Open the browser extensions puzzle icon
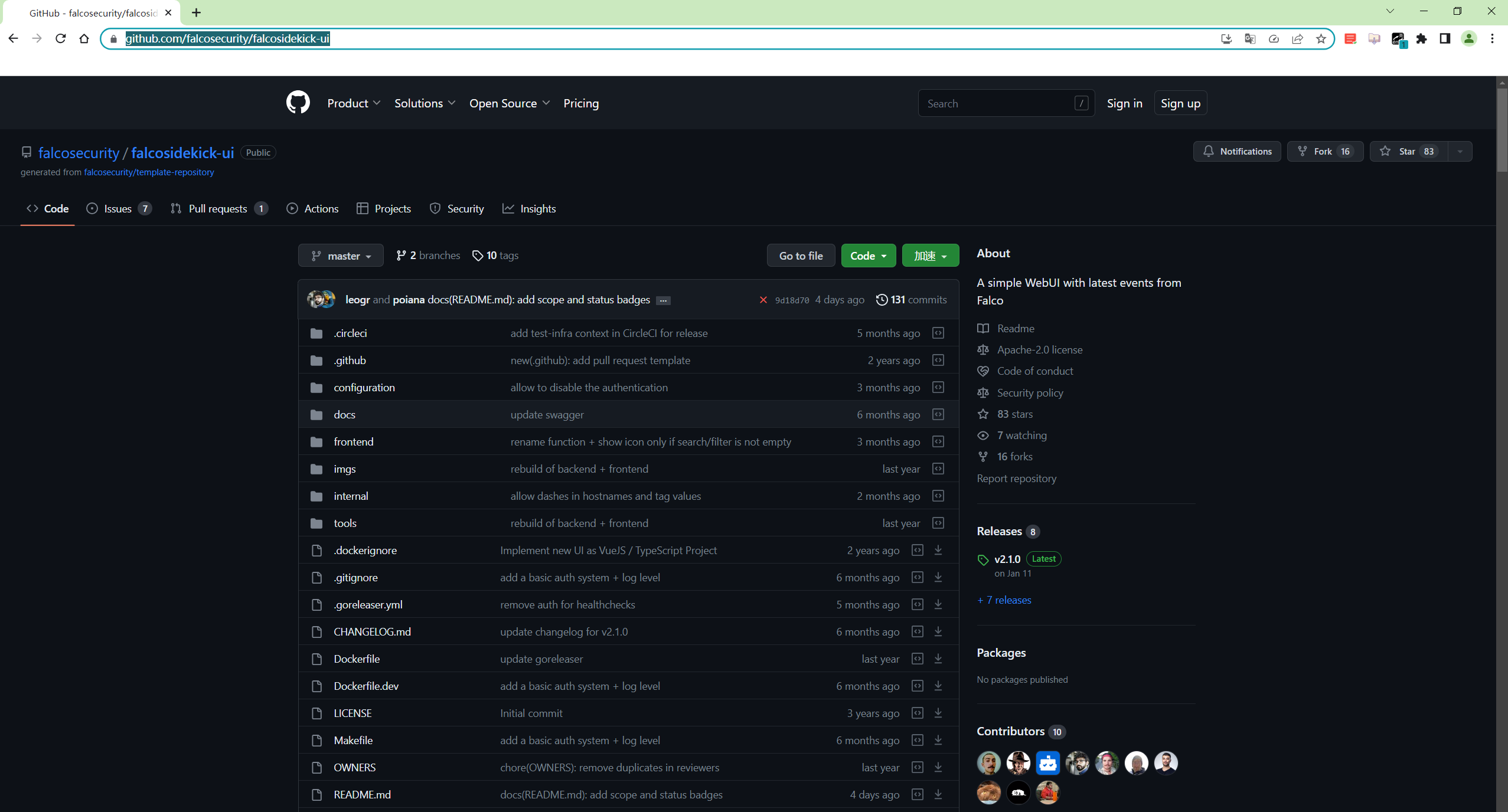Screen dimensions: 1508x812 pos(1421,39)
